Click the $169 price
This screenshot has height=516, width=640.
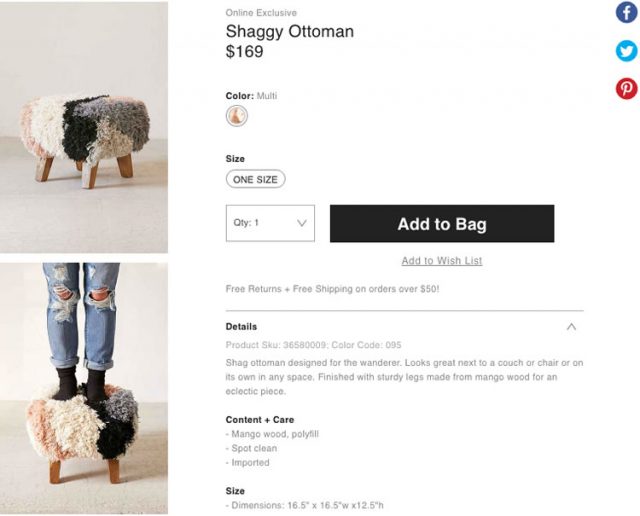click(x=245, y=51)
